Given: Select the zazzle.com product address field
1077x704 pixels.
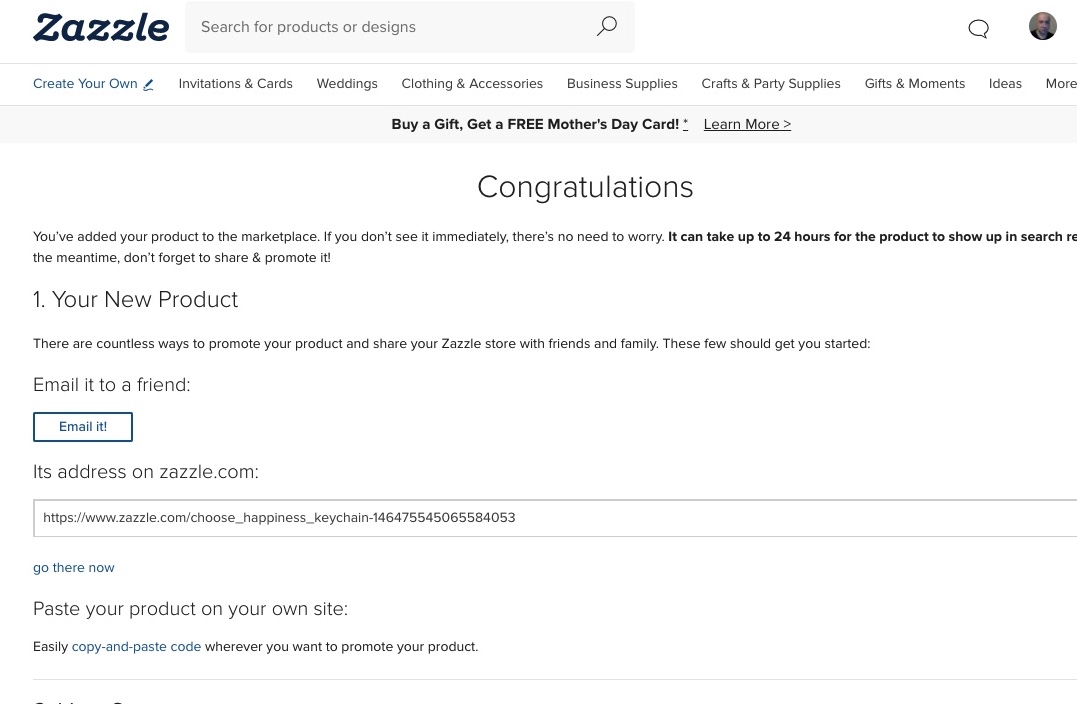Looking at the screenshot, I should click(555, 518).
